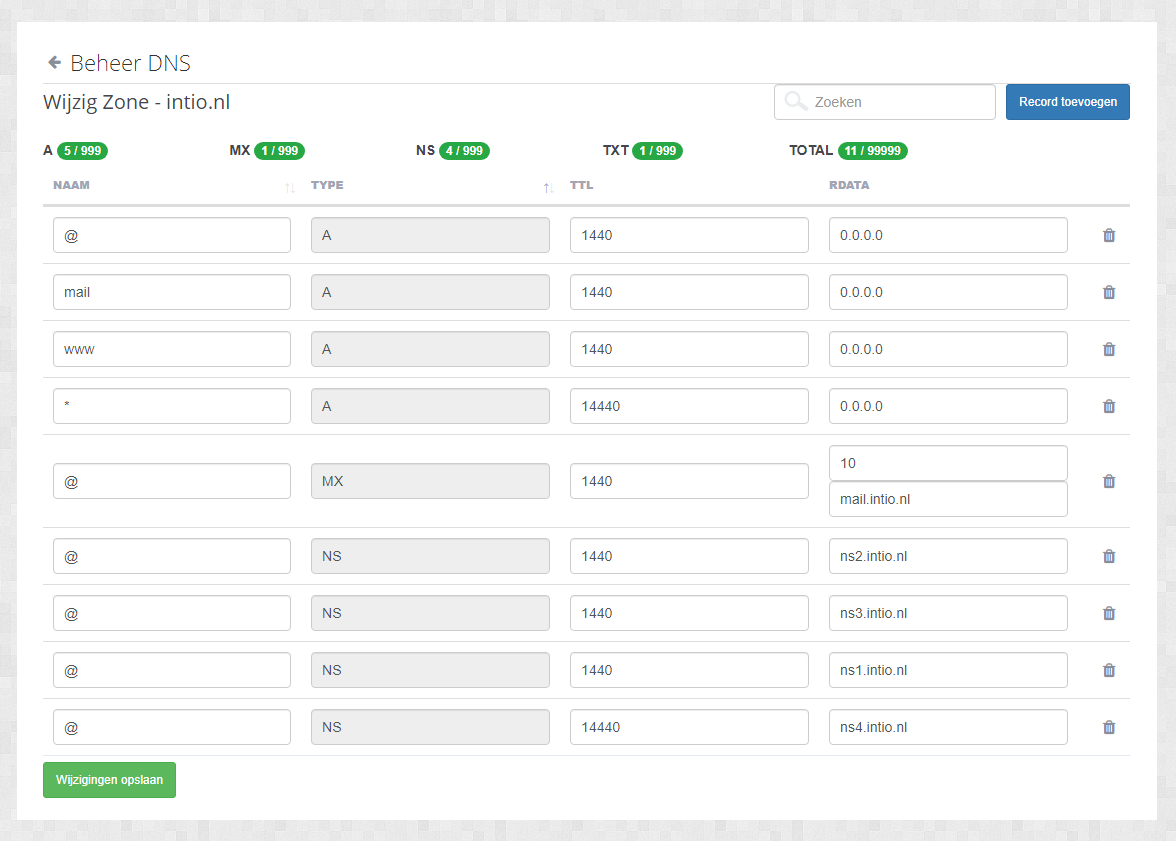Image resolution: width=1176 pixels, height=841 pixels.
Task: Delete the www A record
Action: 1108,350
